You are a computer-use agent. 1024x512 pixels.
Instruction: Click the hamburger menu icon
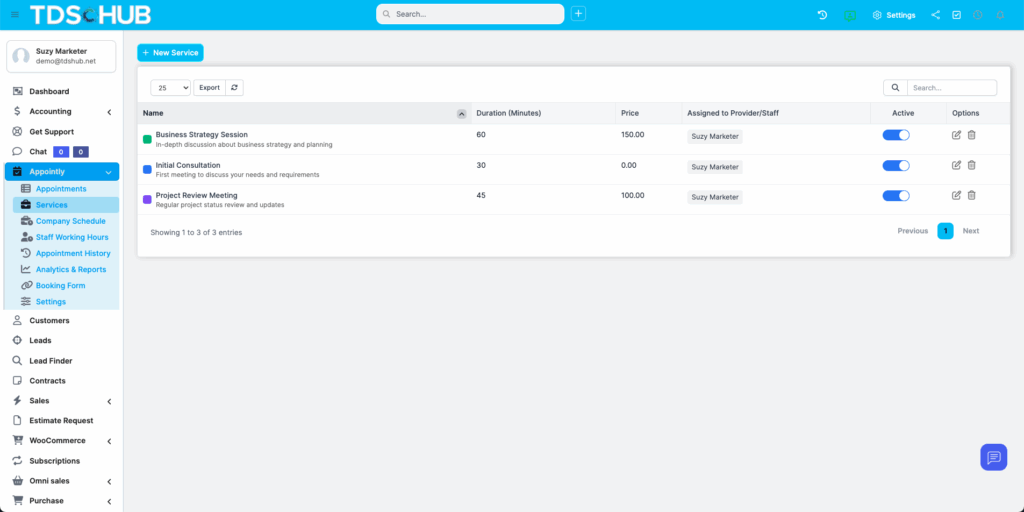pos(14,15)
